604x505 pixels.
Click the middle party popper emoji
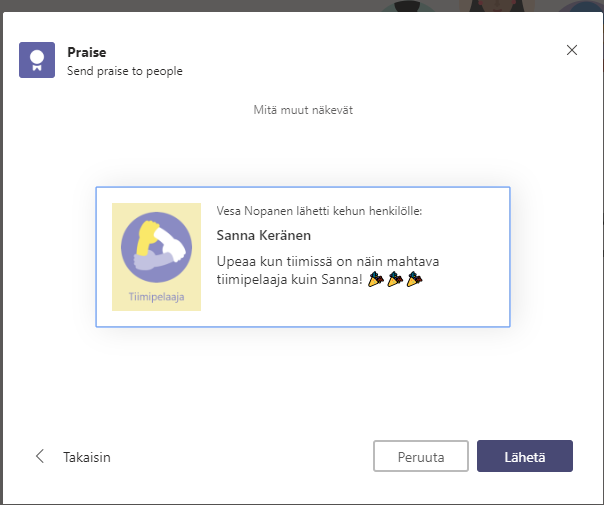coord(395,279)
